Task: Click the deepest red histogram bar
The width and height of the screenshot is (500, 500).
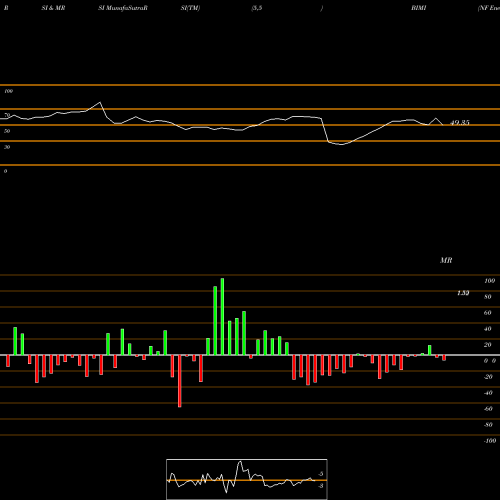Action: (x=180, y=381)
